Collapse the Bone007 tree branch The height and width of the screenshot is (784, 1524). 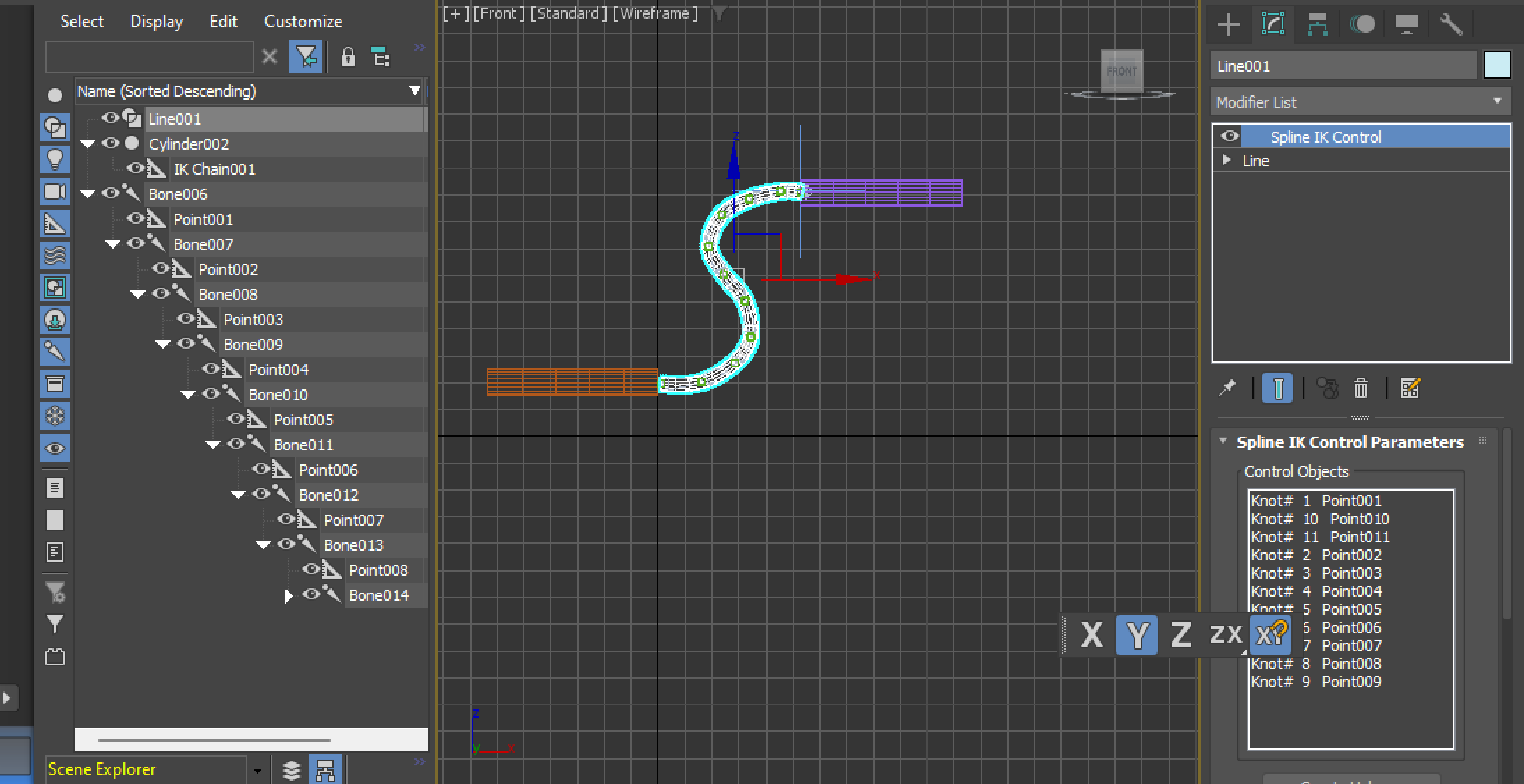112,244
